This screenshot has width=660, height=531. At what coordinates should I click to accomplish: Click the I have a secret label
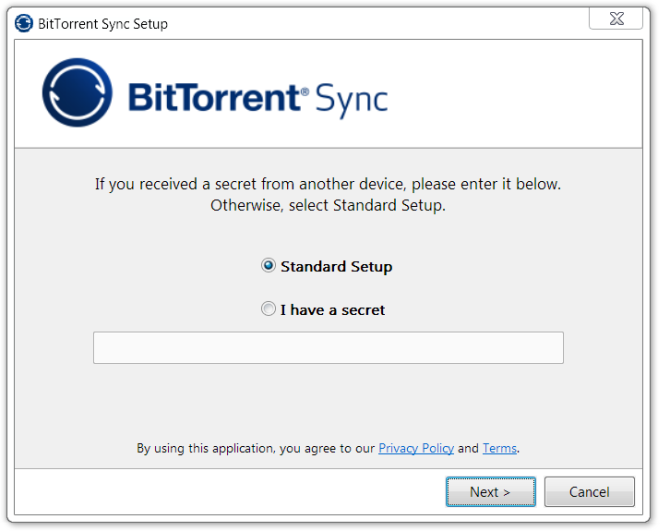[333, 310]
